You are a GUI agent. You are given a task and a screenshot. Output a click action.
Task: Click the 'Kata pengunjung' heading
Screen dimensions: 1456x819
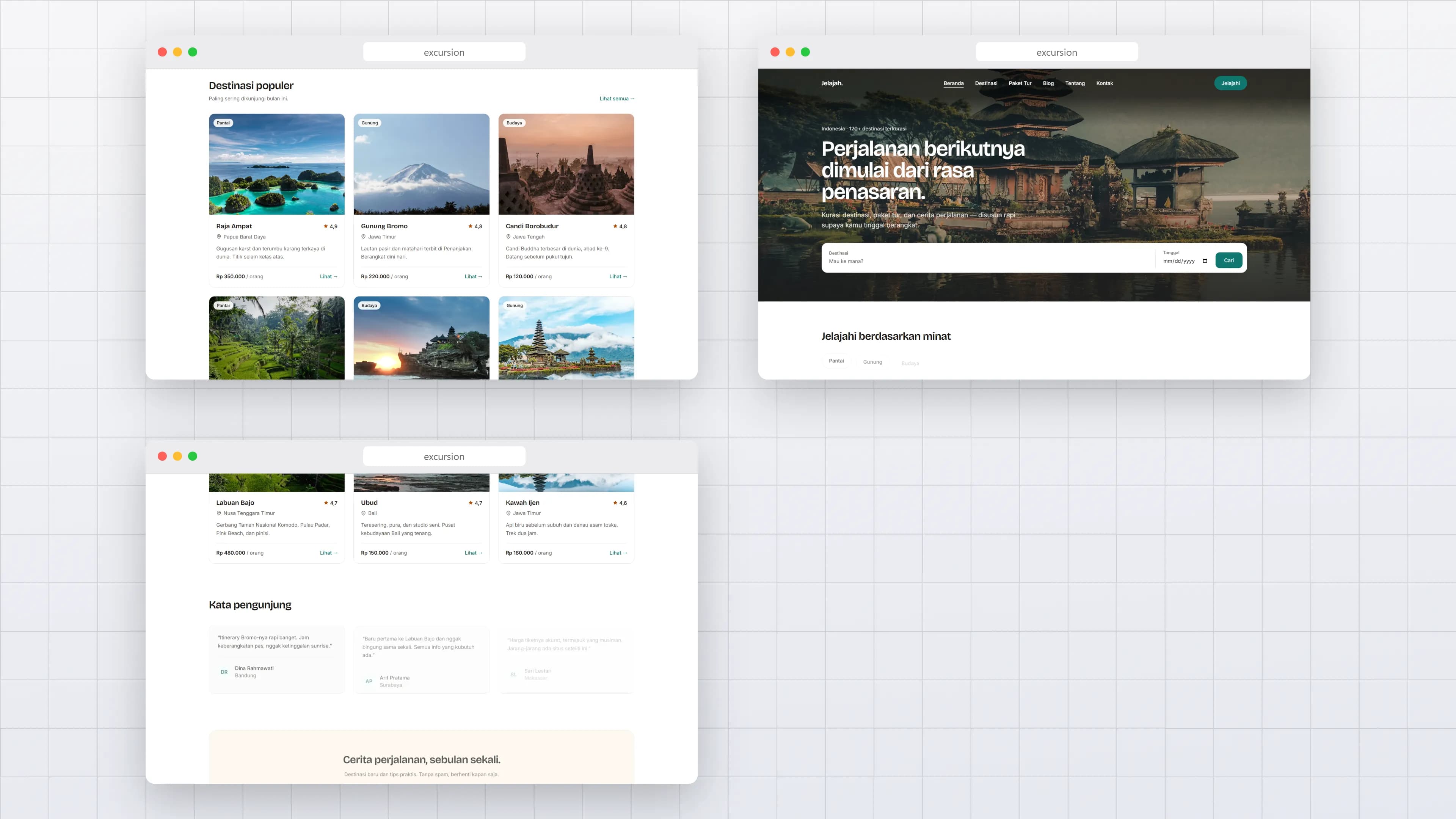click(250, 605)
